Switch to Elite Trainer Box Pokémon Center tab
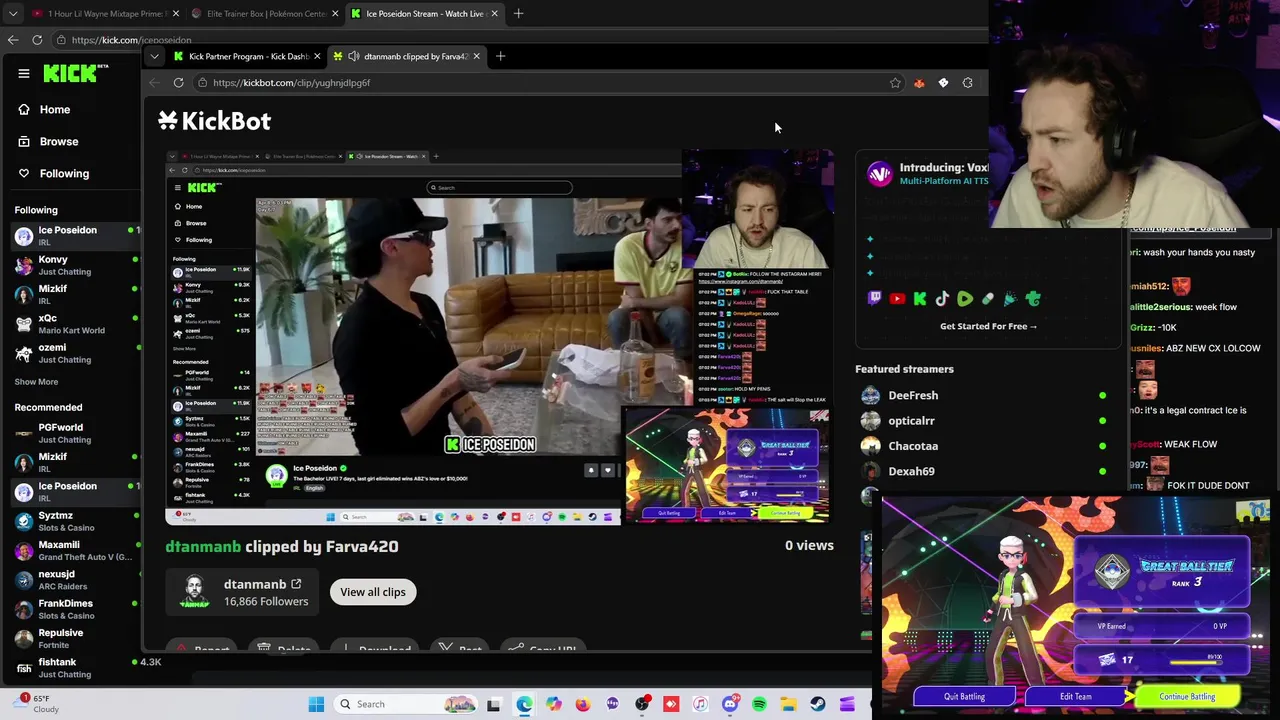The image size is (1280, 720). (264, 14)
